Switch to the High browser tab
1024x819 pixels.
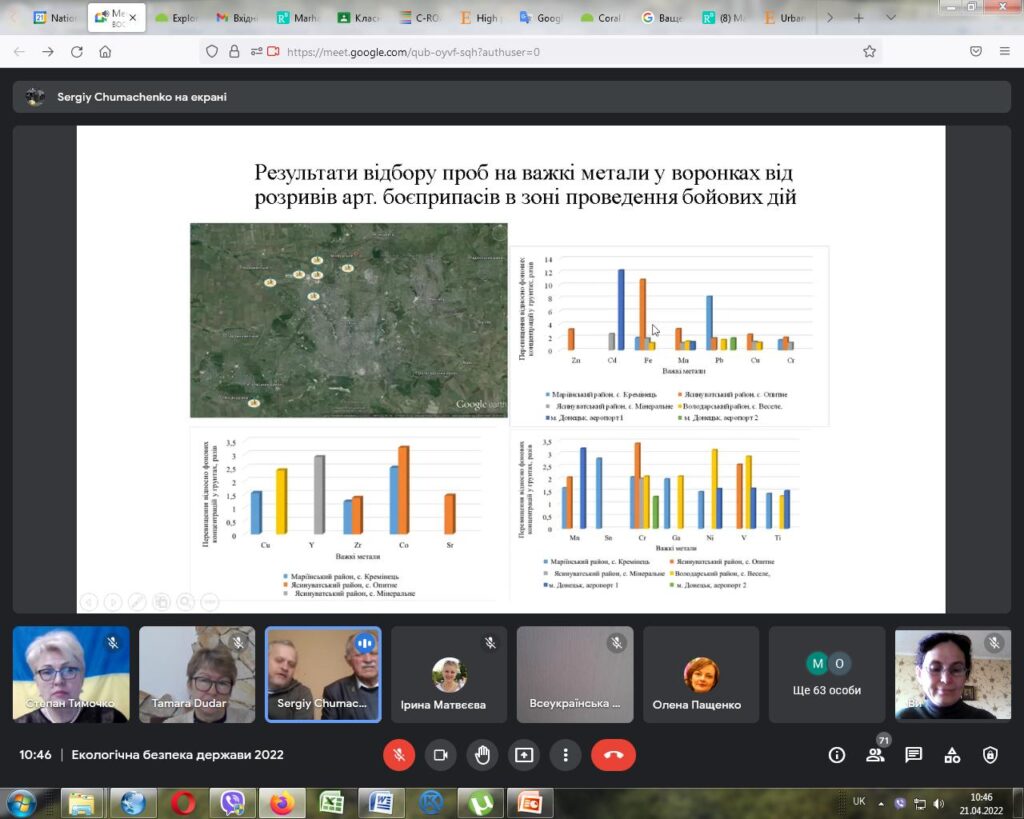480,18
